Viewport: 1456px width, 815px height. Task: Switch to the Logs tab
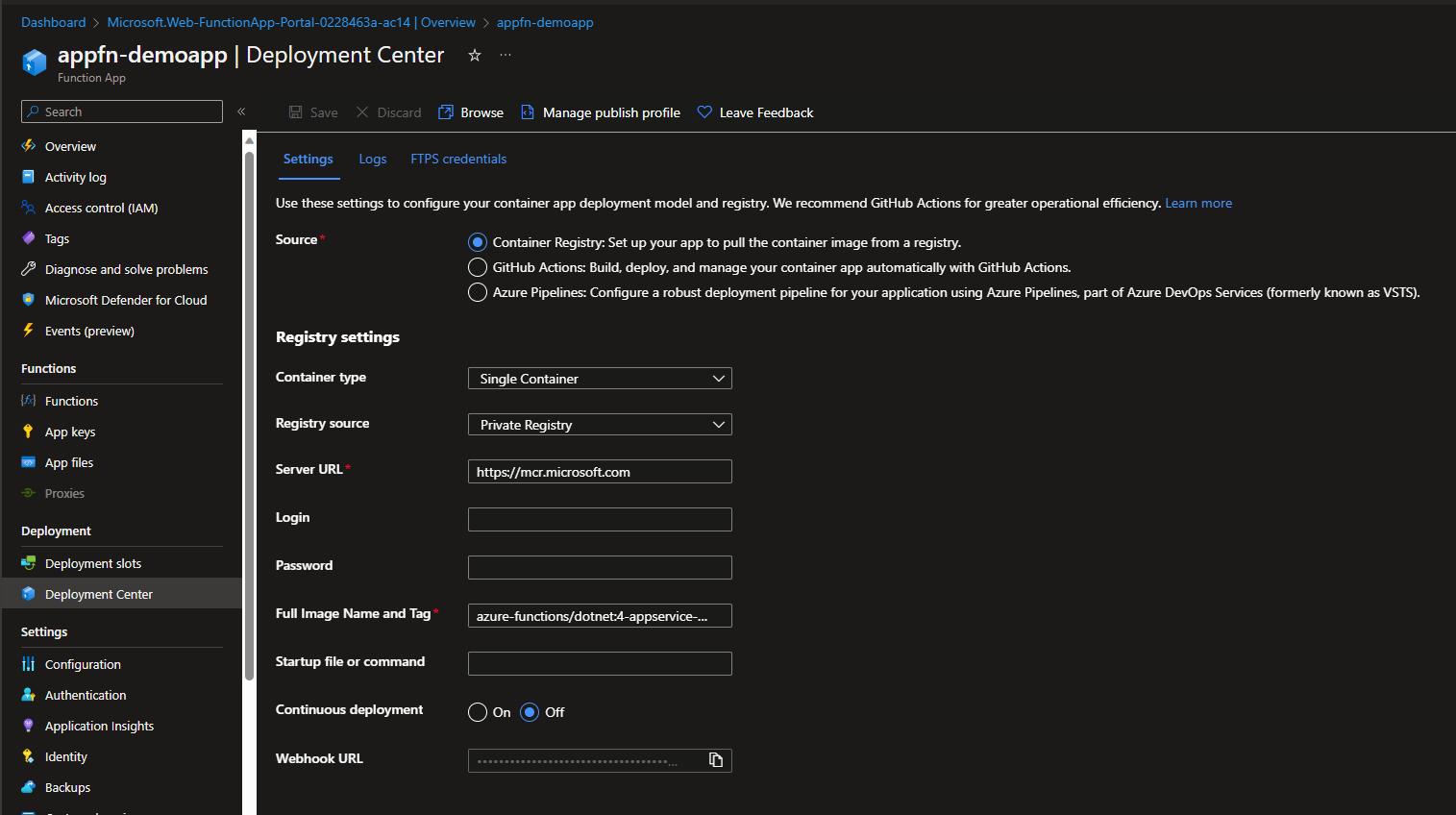(373, 160)
